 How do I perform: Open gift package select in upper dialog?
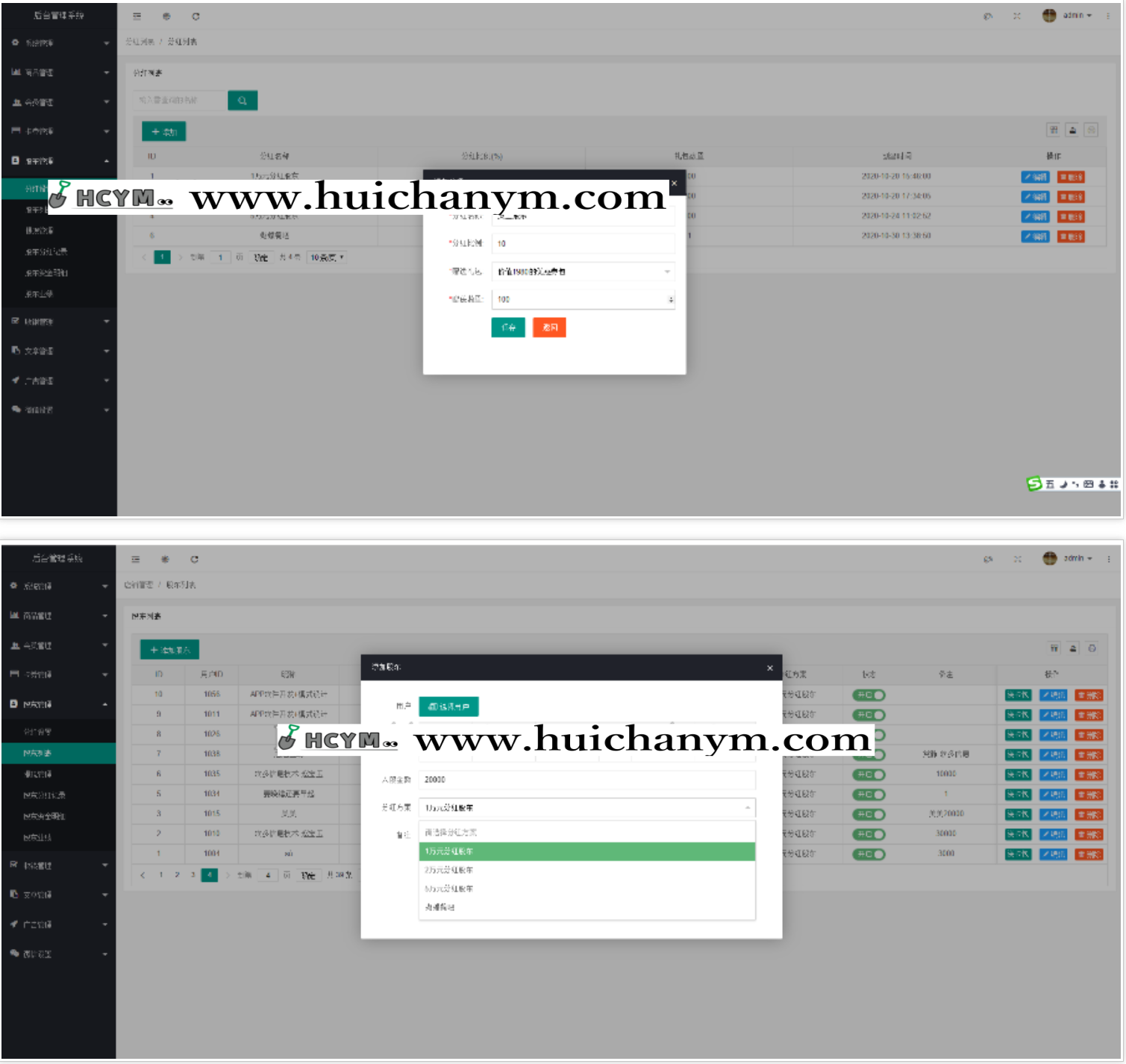pos(584,272)
